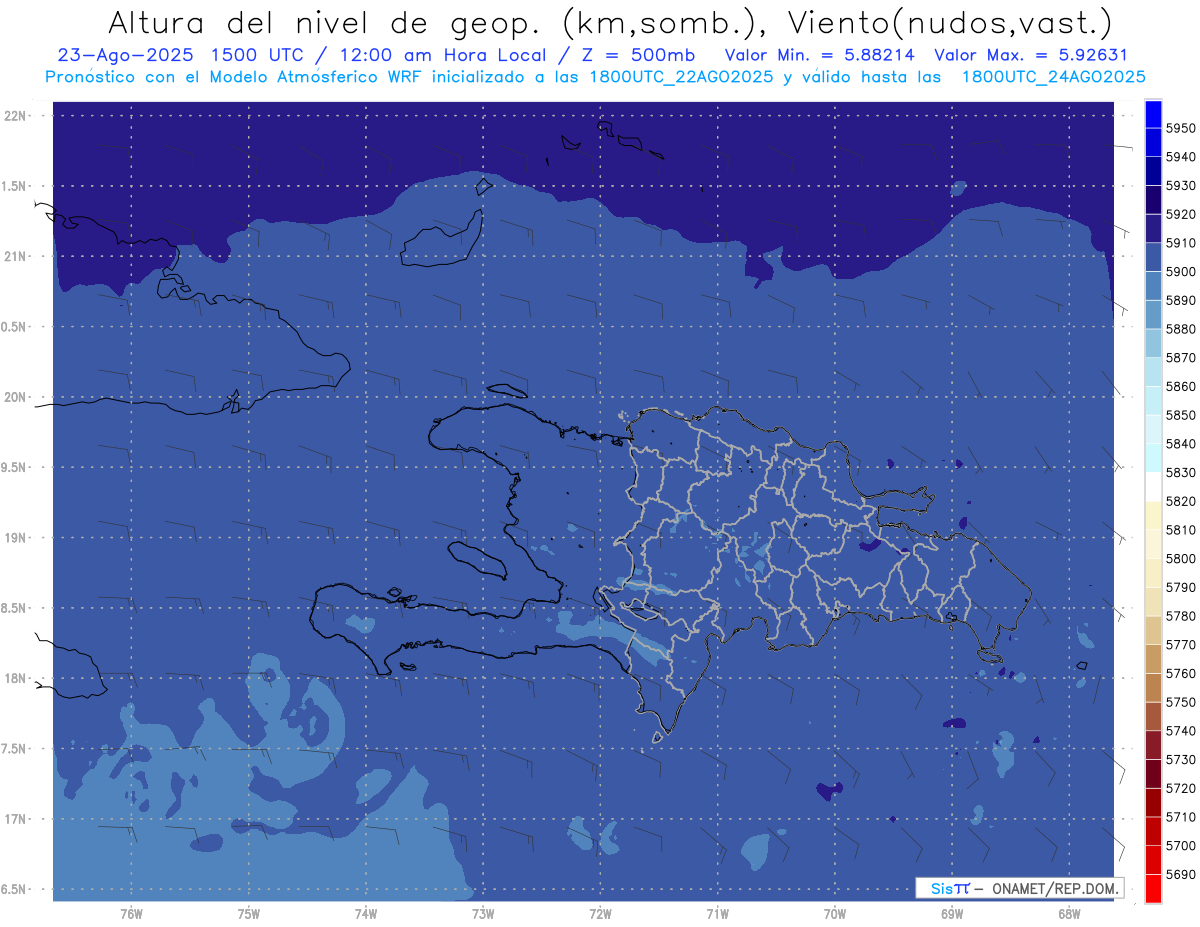Screen dimensions: 1200x927
Task: Select the color swatch between 5800 and 5810
Action: [1152, 544]
